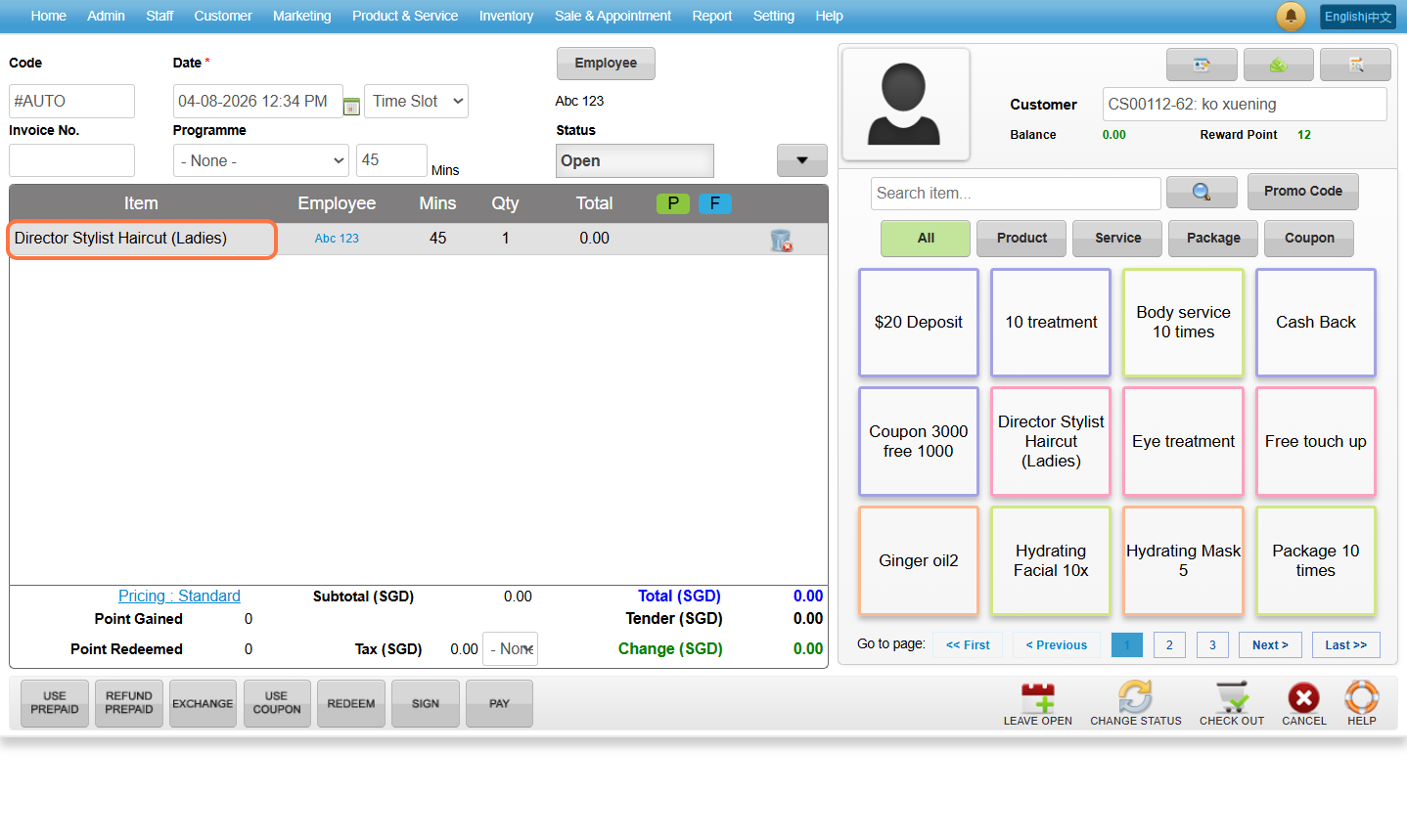Add the Cash Back item tile
Image resolution: width=1407 pixels, height=840 pixels.
tap(1316, 323)
